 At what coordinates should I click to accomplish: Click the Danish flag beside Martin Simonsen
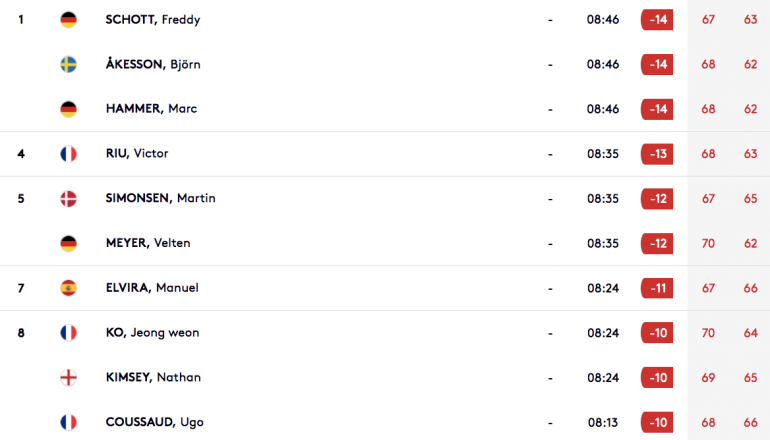68,198
